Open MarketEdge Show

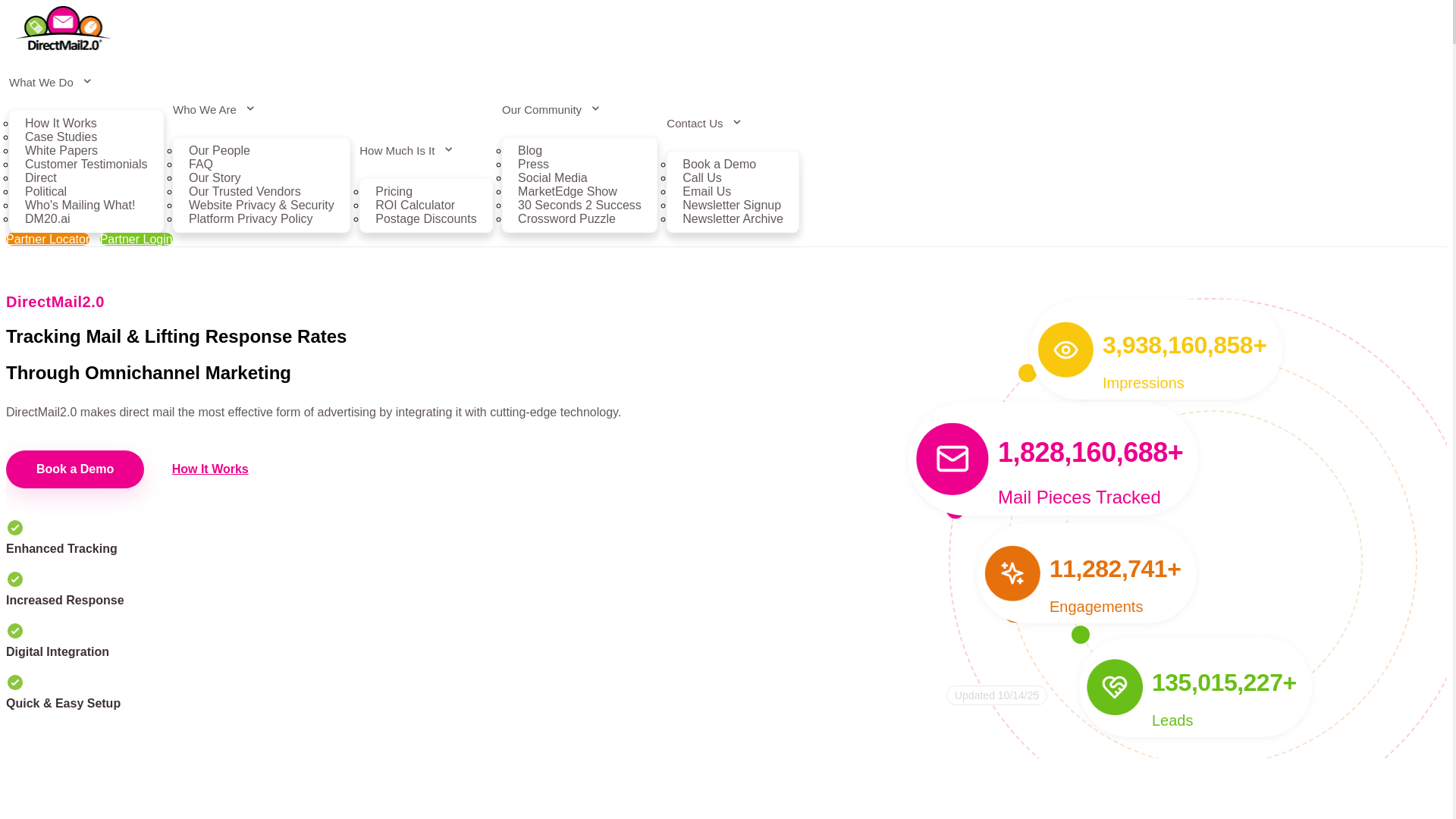point(567,191)
